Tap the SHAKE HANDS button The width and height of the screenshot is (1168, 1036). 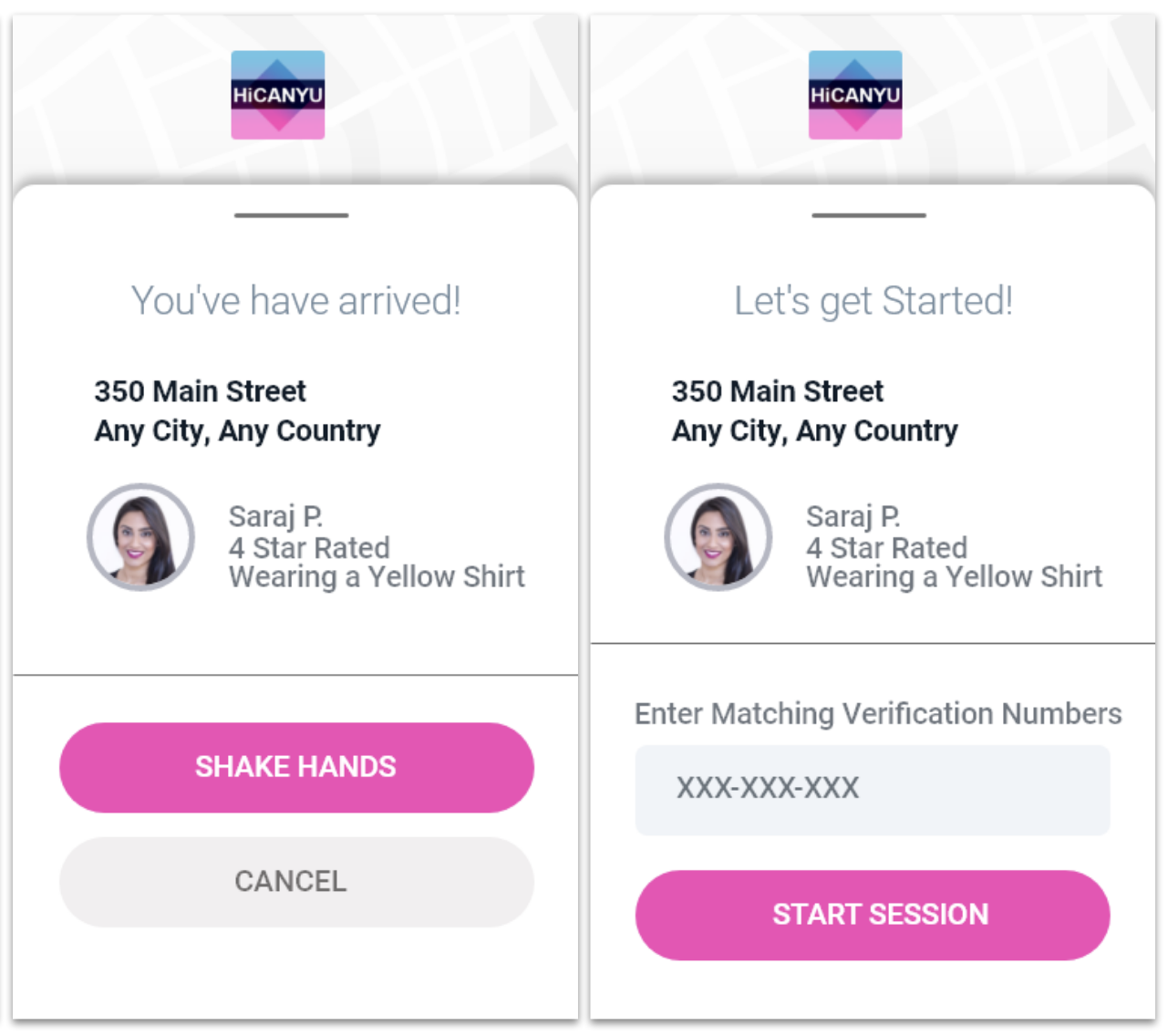[296, 767]
